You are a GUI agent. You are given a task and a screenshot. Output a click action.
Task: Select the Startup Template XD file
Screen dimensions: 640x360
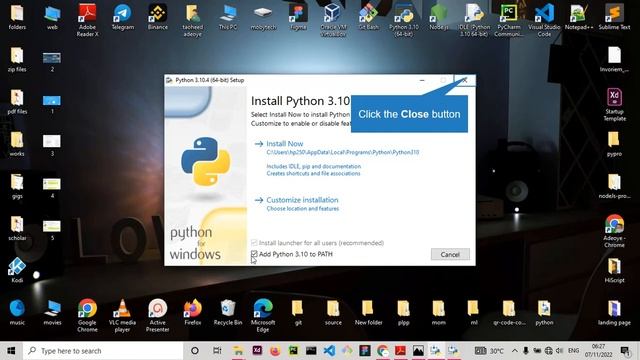point(614,104)
